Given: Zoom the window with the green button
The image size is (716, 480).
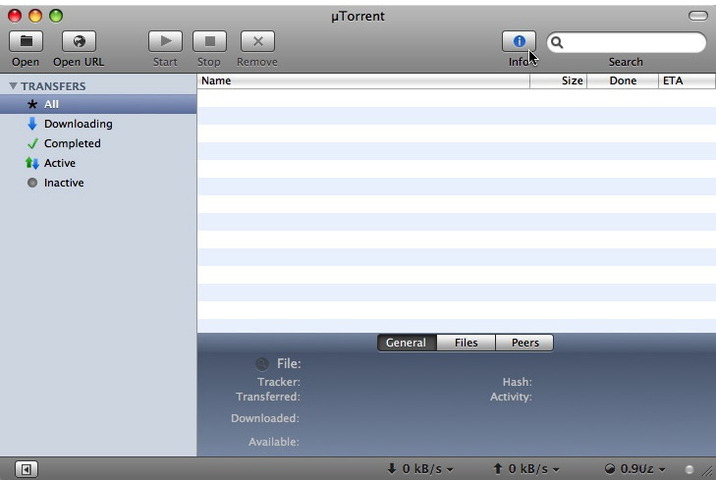Looking at the screenshot, I should click(x=56, y=16).
